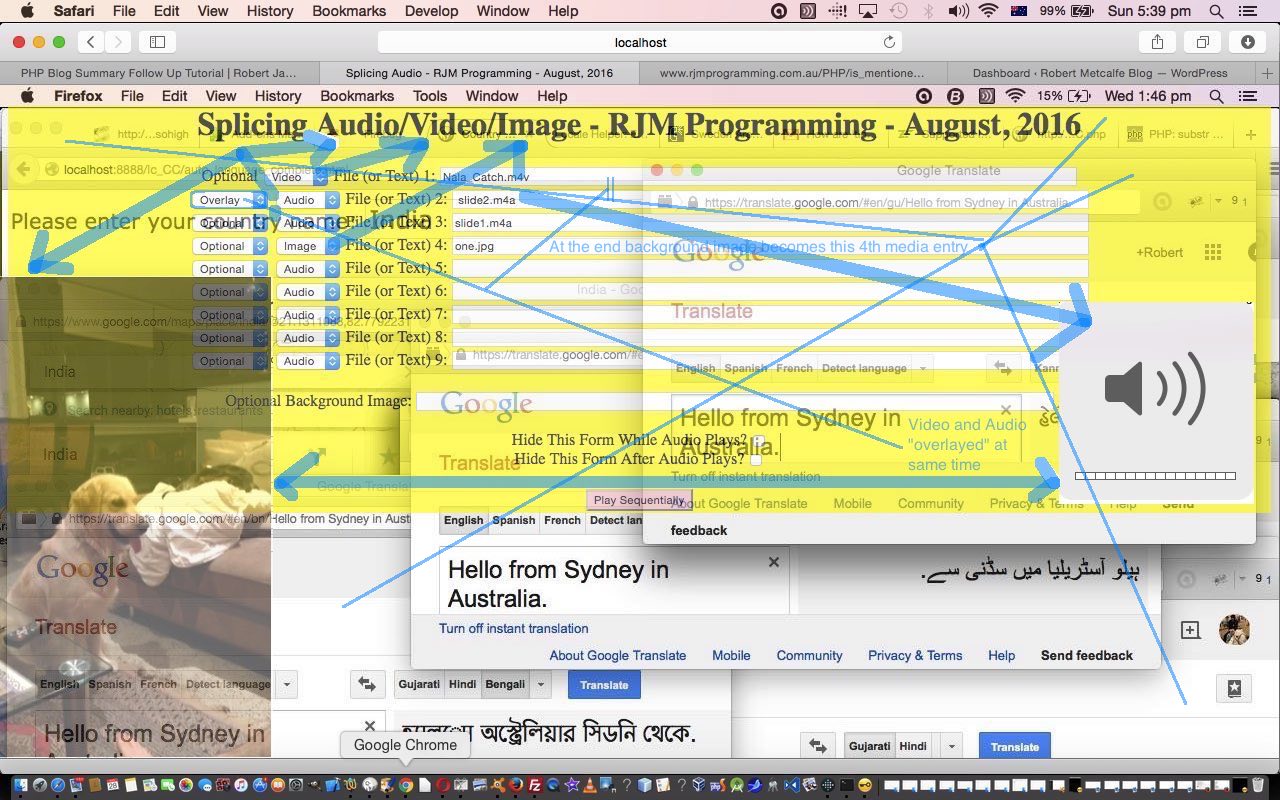Open the Develop menu in Safari
1280x800 pixels.
[x=432, y=11]
